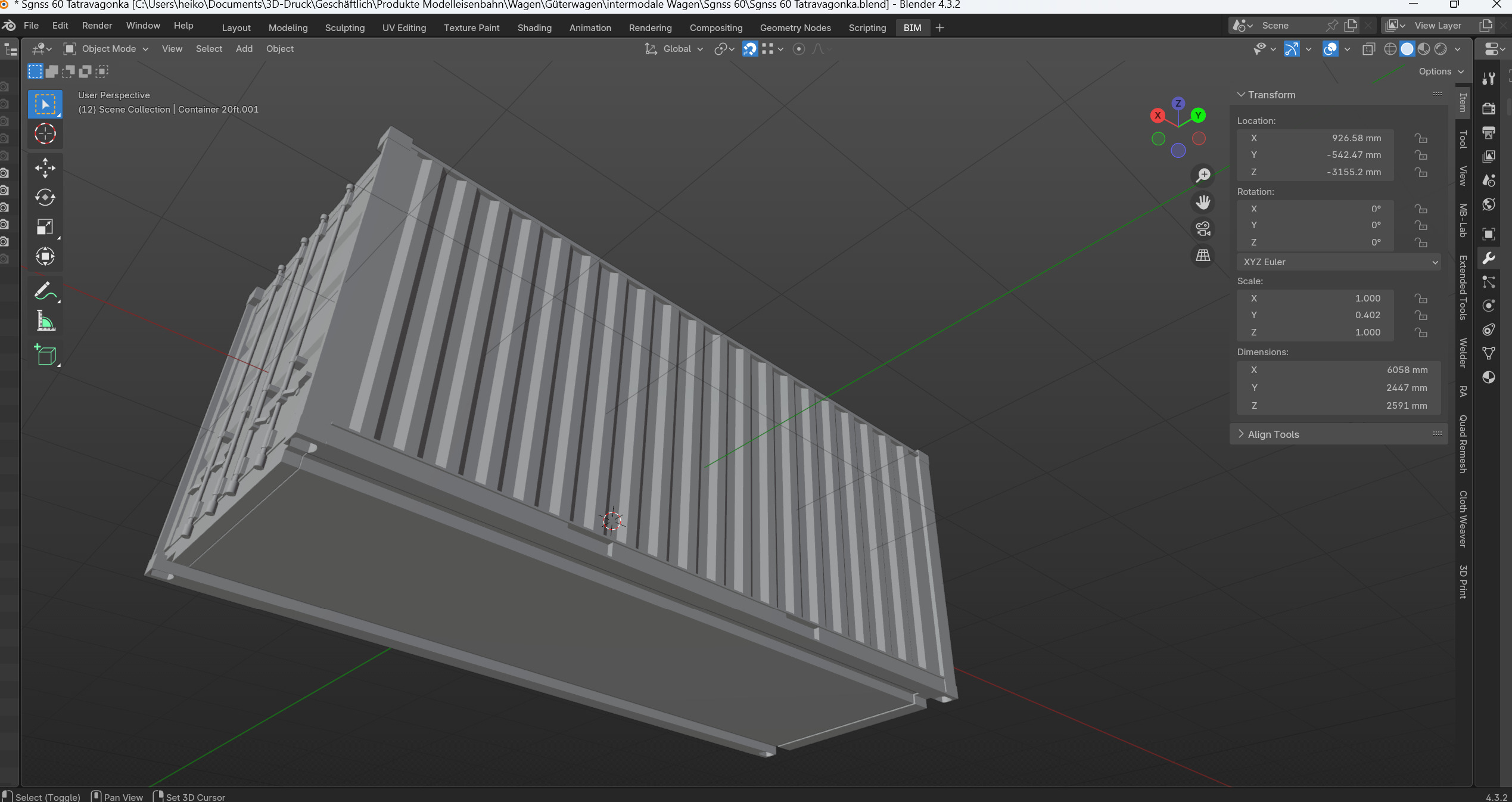Switch to Material Preview shading

coord(1424,49)
